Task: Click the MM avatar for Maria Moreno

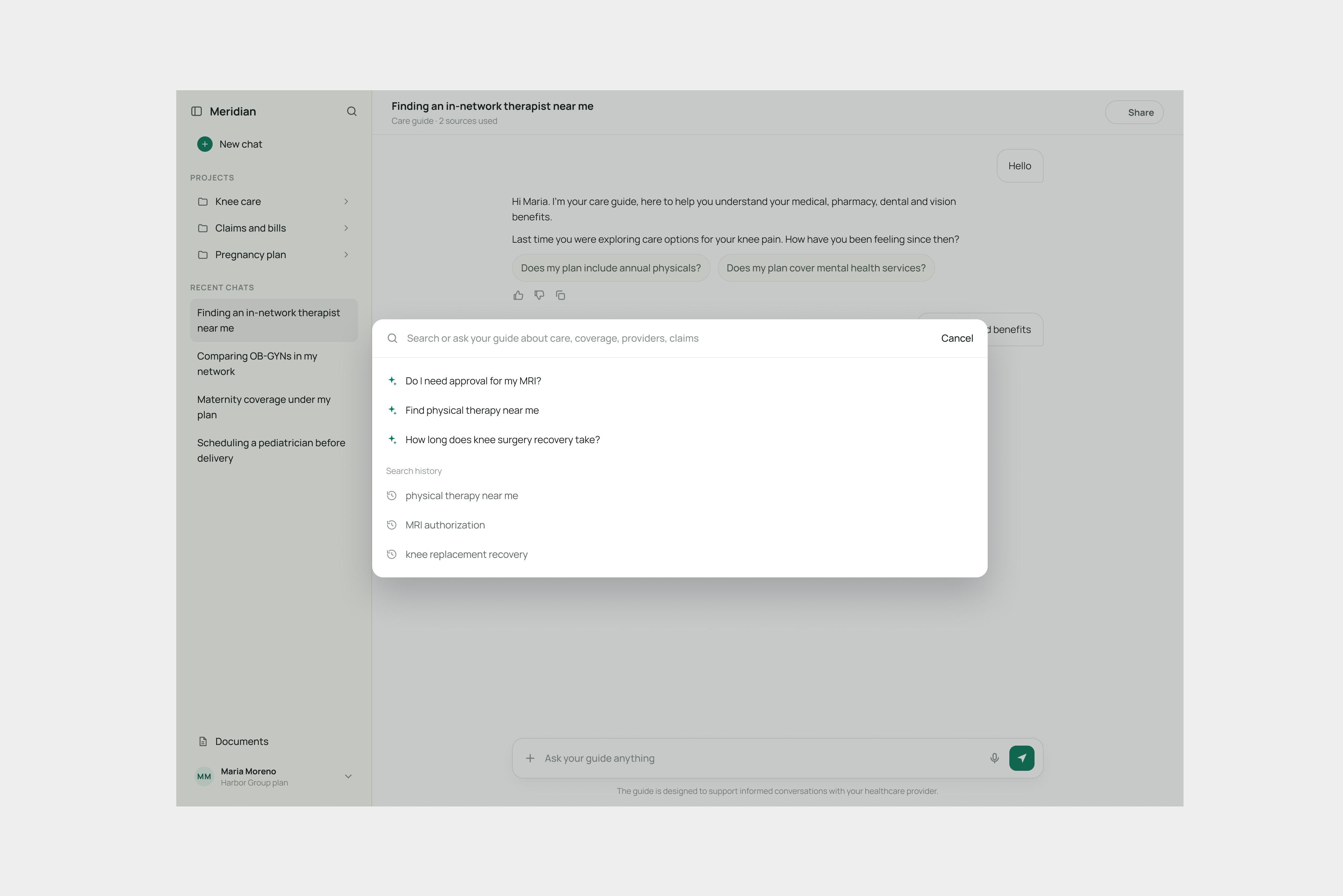Action: pyautogui.click(x=204, y=777)
